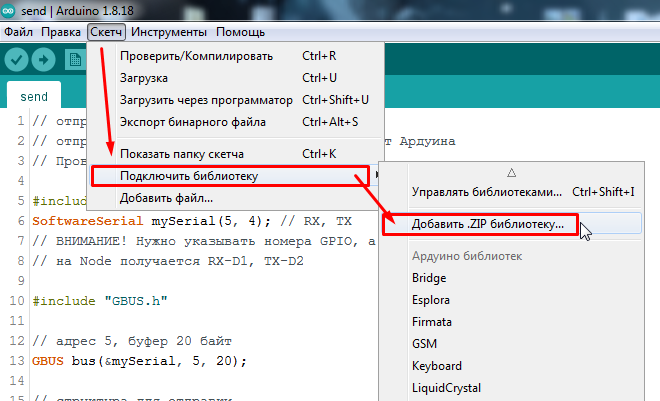Image resolution: width=660 pixels, height=401 pixels.
Task: Click GBUS bus(&mySerial, 5, 20); line
Action: tap(139, 361)
